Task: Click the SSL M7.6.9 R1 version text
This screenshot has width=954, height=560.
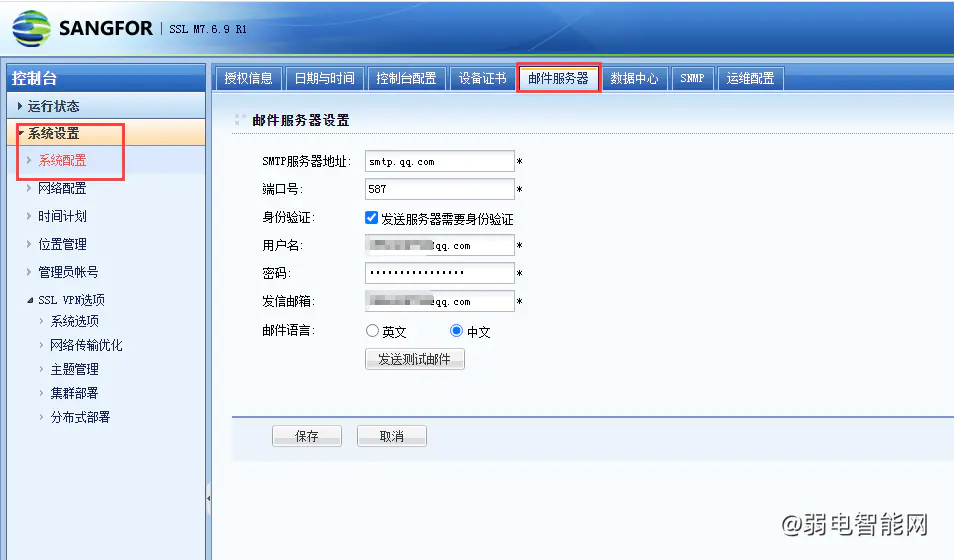Action: point(208,29)
